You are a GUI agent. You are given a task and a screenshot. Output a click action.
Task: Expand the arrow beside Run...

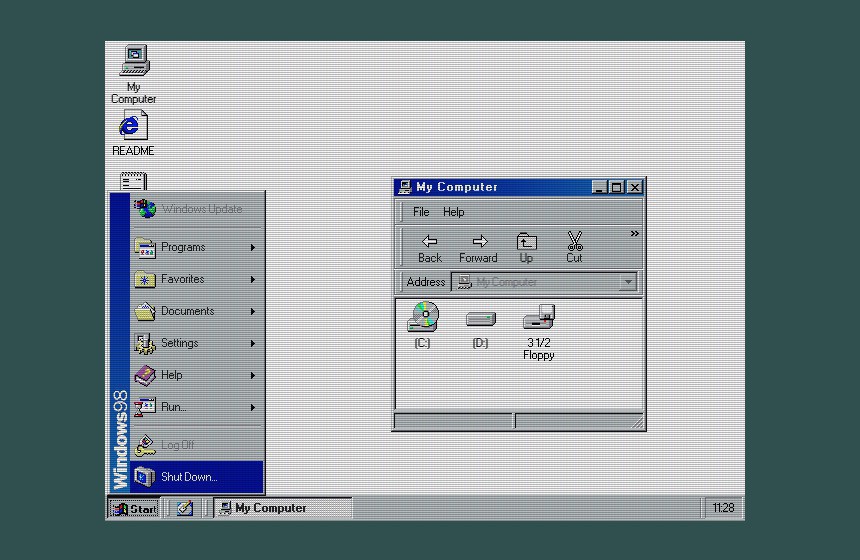tap(253, 408)
